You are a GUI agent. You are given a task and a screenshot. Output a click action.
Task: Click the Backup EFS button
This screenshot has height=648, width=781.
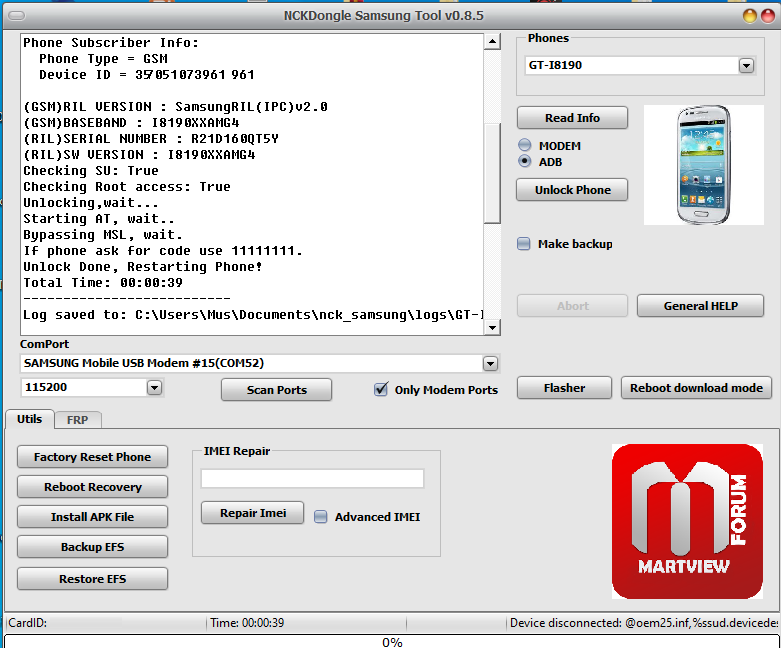(92, 547)
